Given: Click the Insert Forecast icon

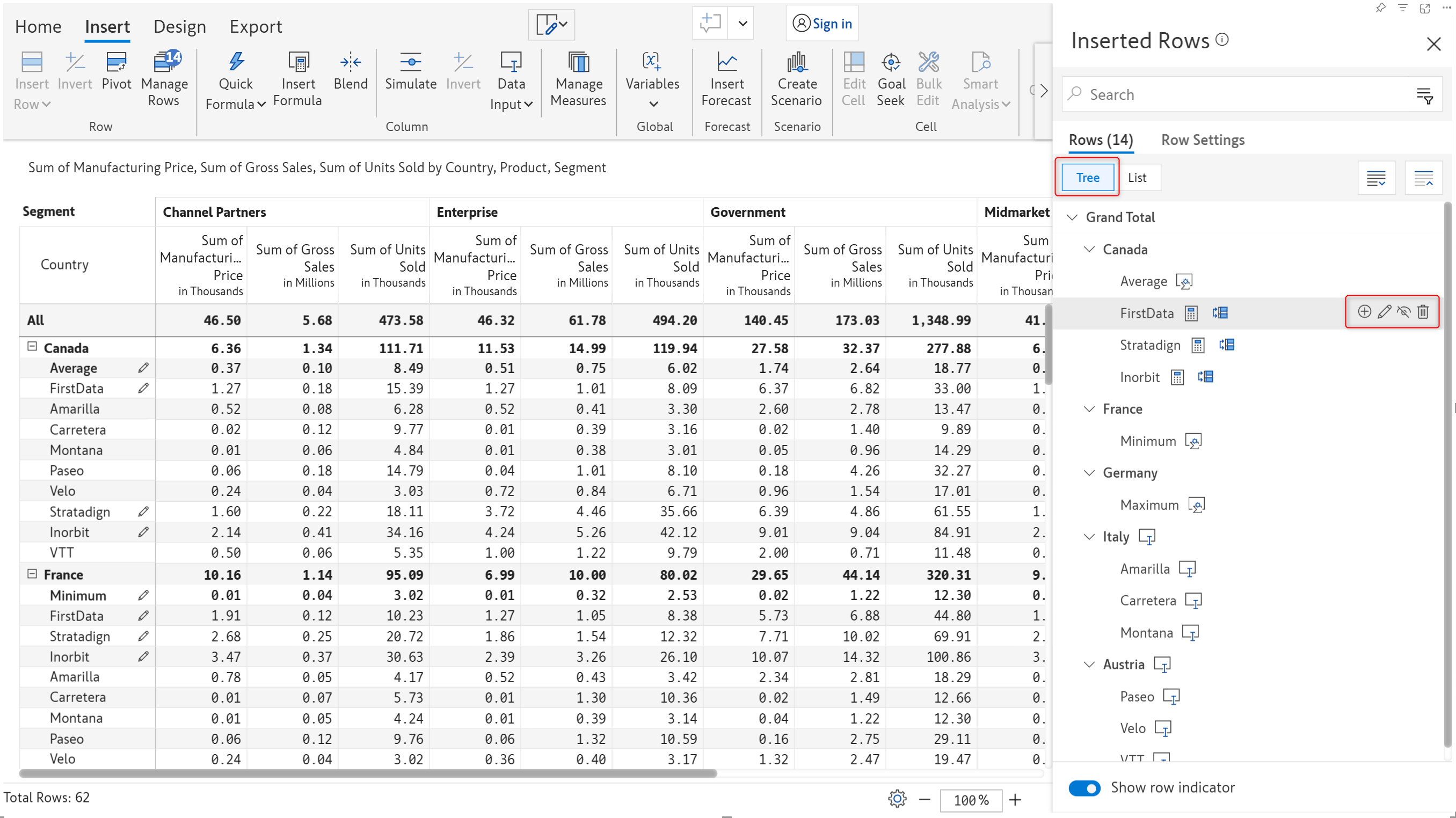Looking at the screenshot, I should tap(726, 62).
